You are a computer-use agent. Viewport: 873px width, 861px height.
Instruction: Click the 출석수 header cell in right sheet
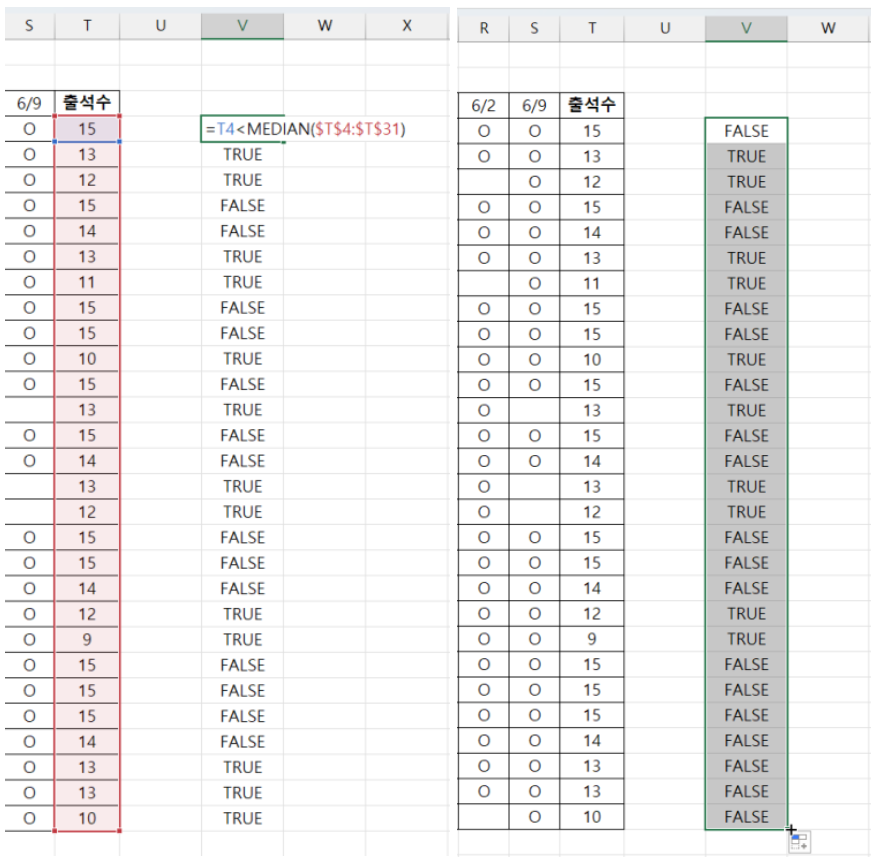(592, 105)
